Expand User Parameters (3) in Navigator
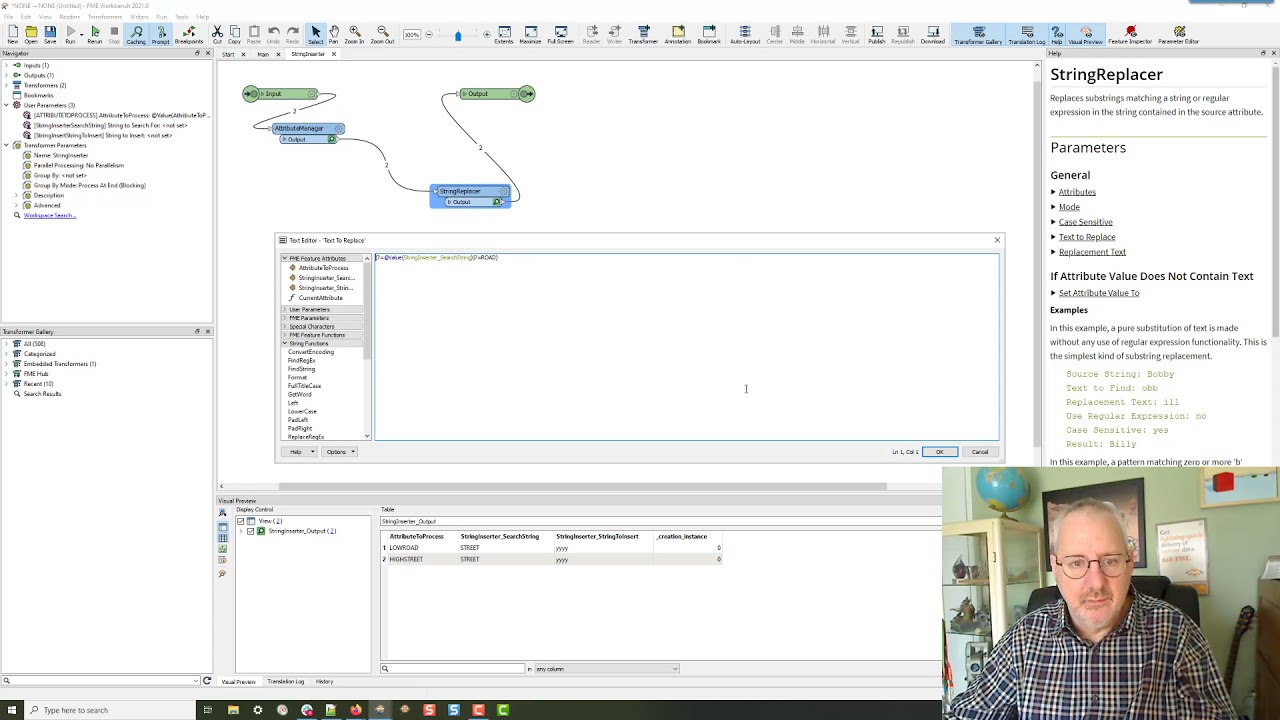The image size is (1280, 720). (7, 105)
